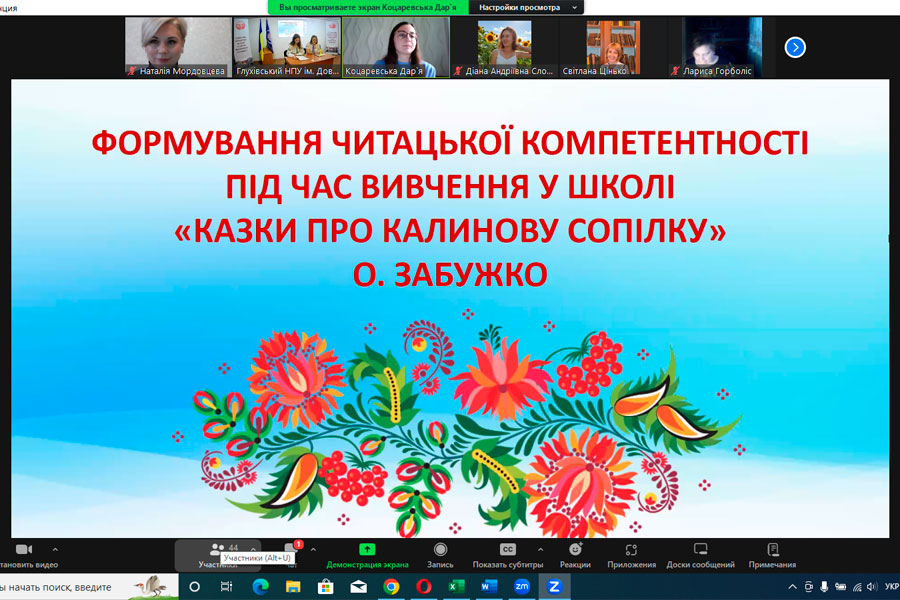Open Доски сообщений whiteboards
Image resolution: width=900 pixels, height=600 pixels.
click(700, 556)
